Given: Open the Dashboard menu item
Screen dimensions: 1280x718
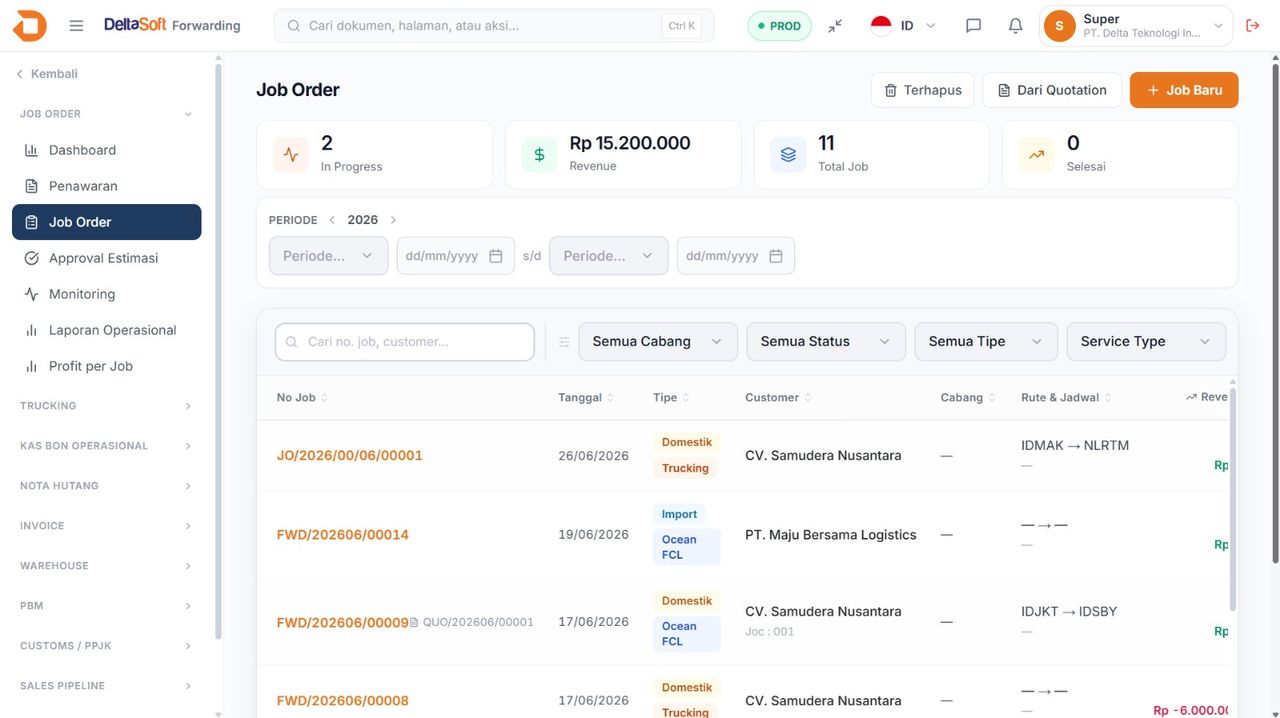Looking at the screenshot, I should coord(106,150).
